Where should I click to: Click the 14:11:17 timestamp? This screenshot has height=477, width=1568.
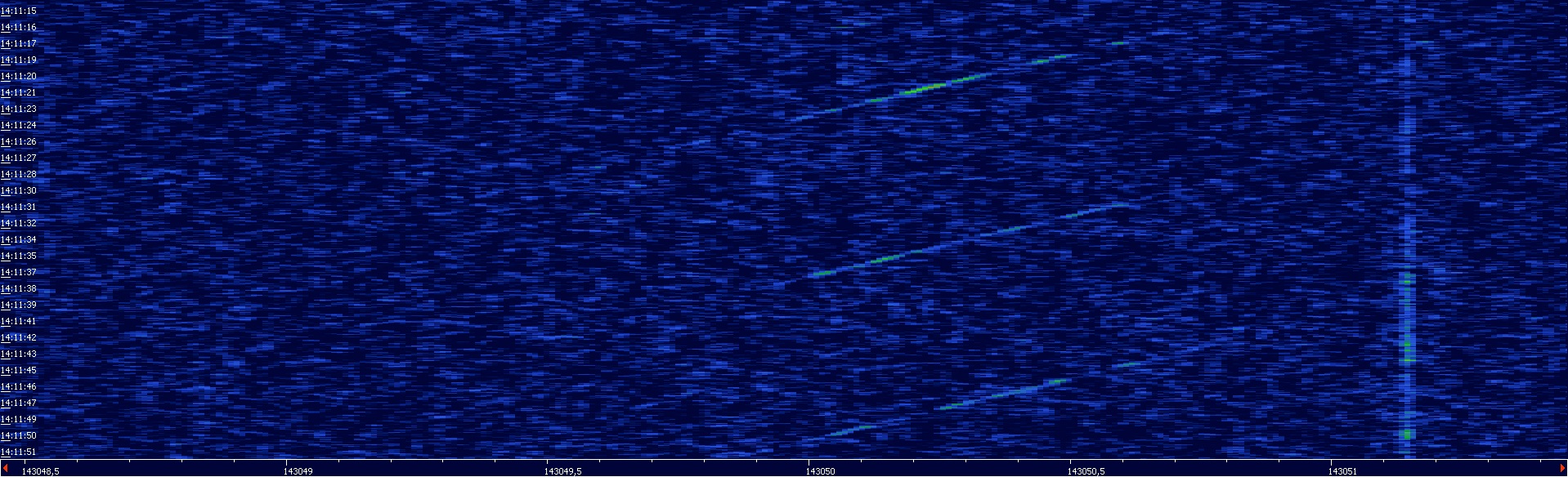pos(19,43)
